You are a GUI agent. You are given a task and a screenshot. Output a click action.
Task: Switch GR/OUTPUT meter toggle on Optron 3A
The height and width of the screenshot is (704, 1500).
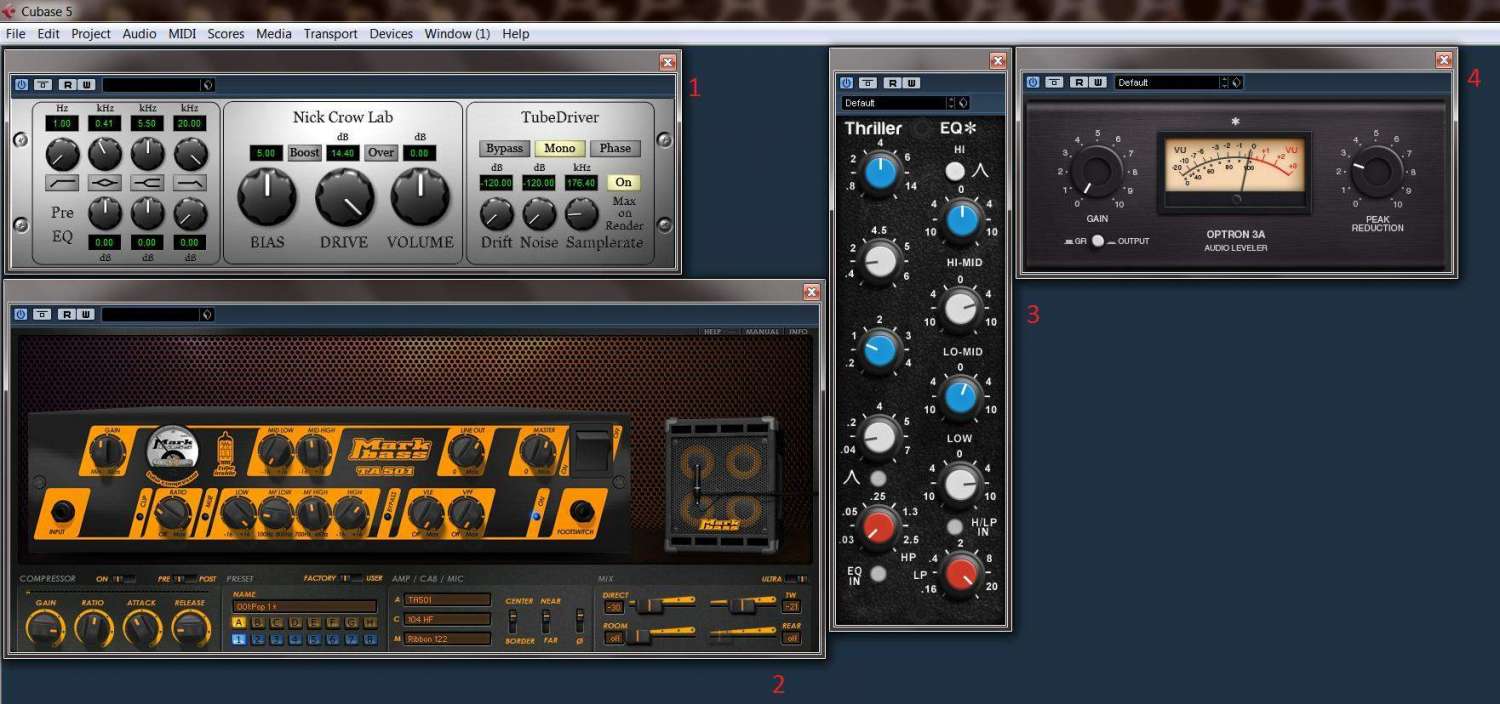click(1098, 241)
